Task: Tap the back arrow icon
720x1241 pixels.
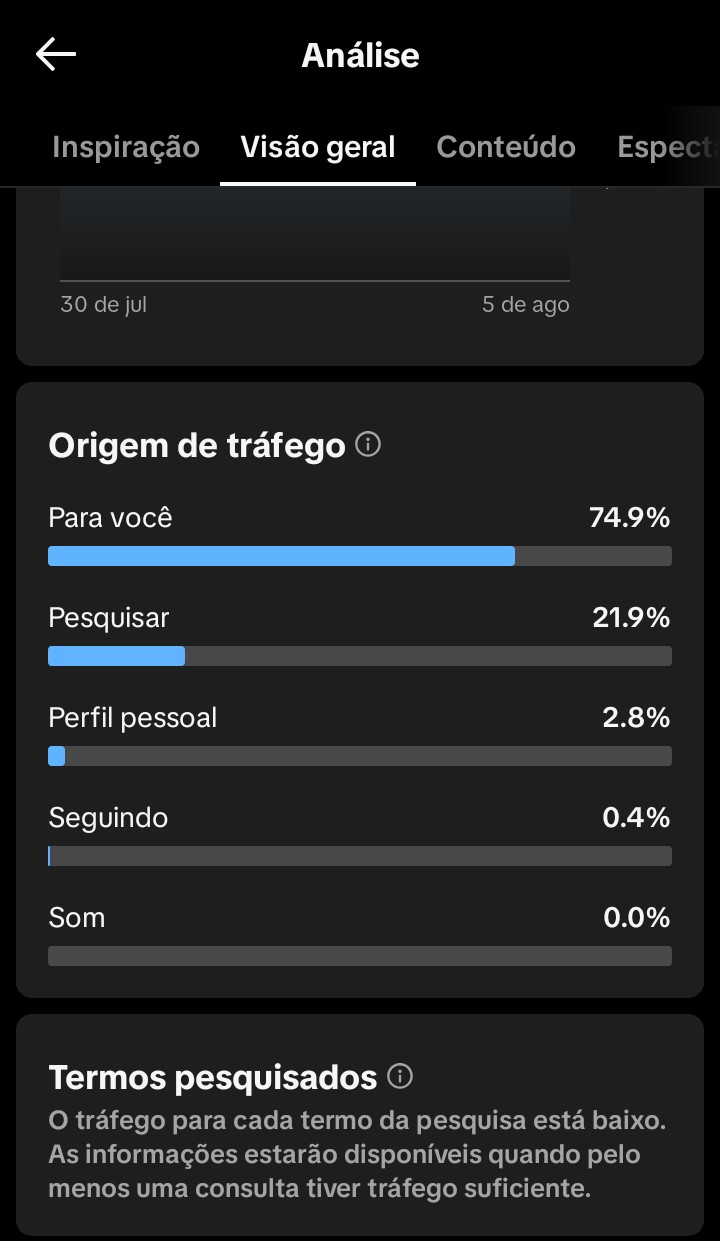Action: coord(56,55)
